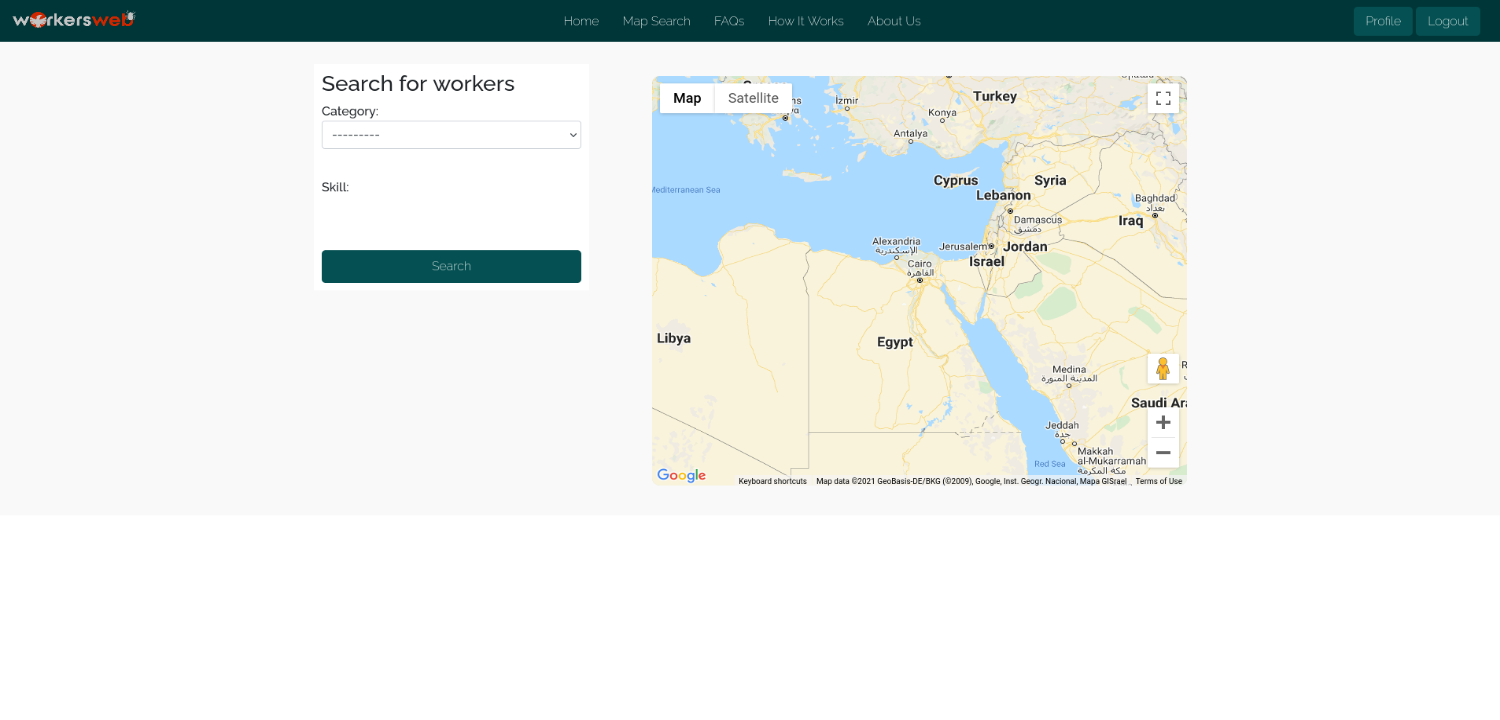This screenshot has width=1500, height=720.
Task: Open Map Search in navbar
Action: pos(656,21)
